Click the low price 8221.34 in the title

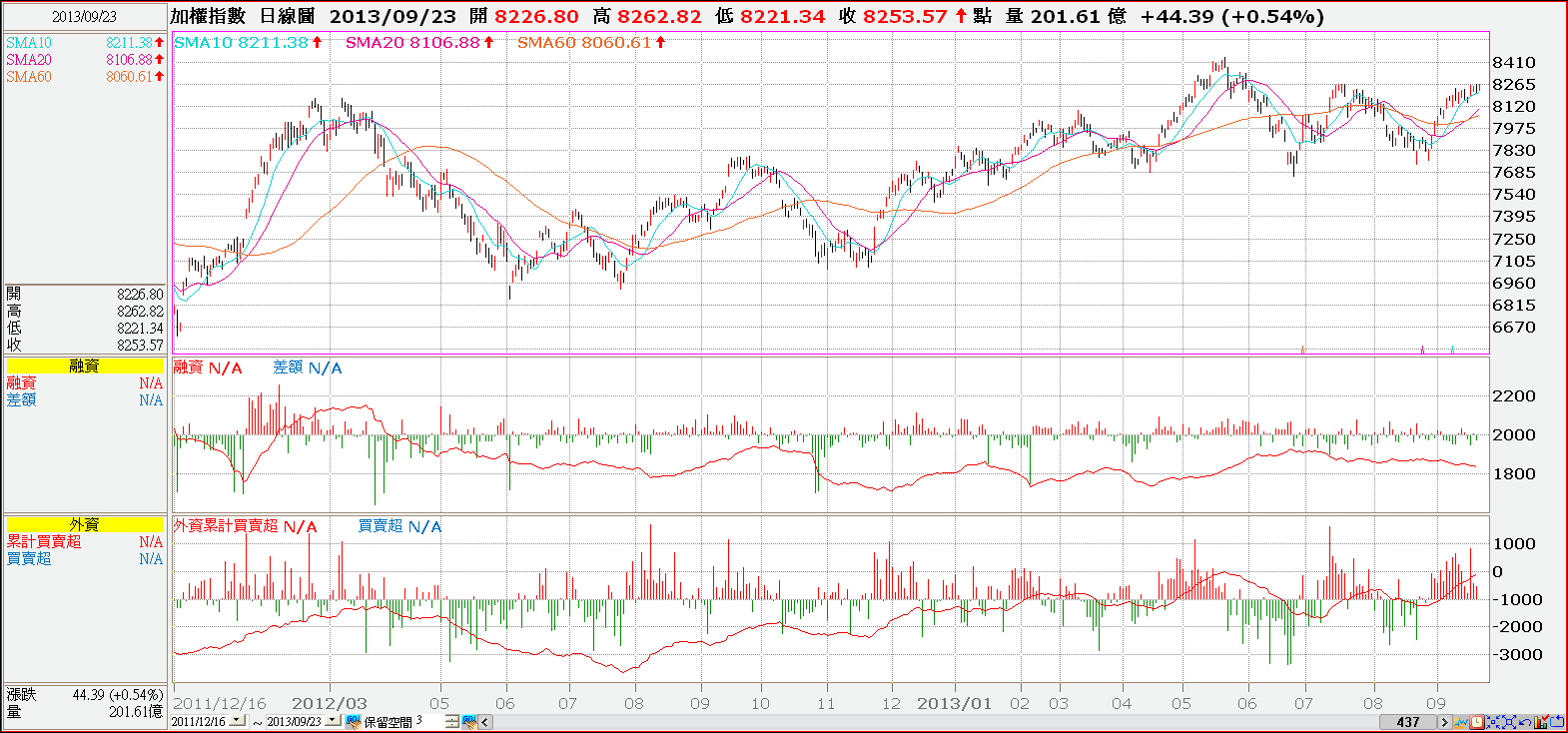coord(783,17)
